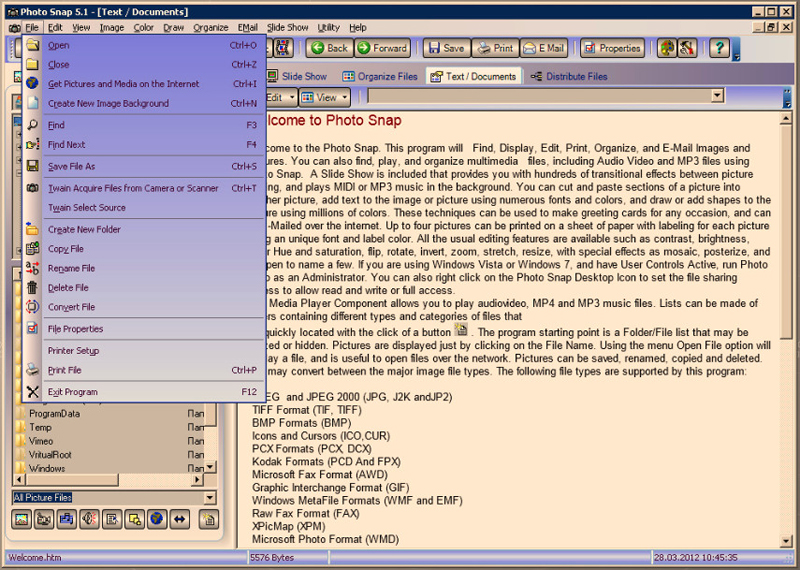
Task: Click the double-arrow icon below file list
Action: [179, 519]
